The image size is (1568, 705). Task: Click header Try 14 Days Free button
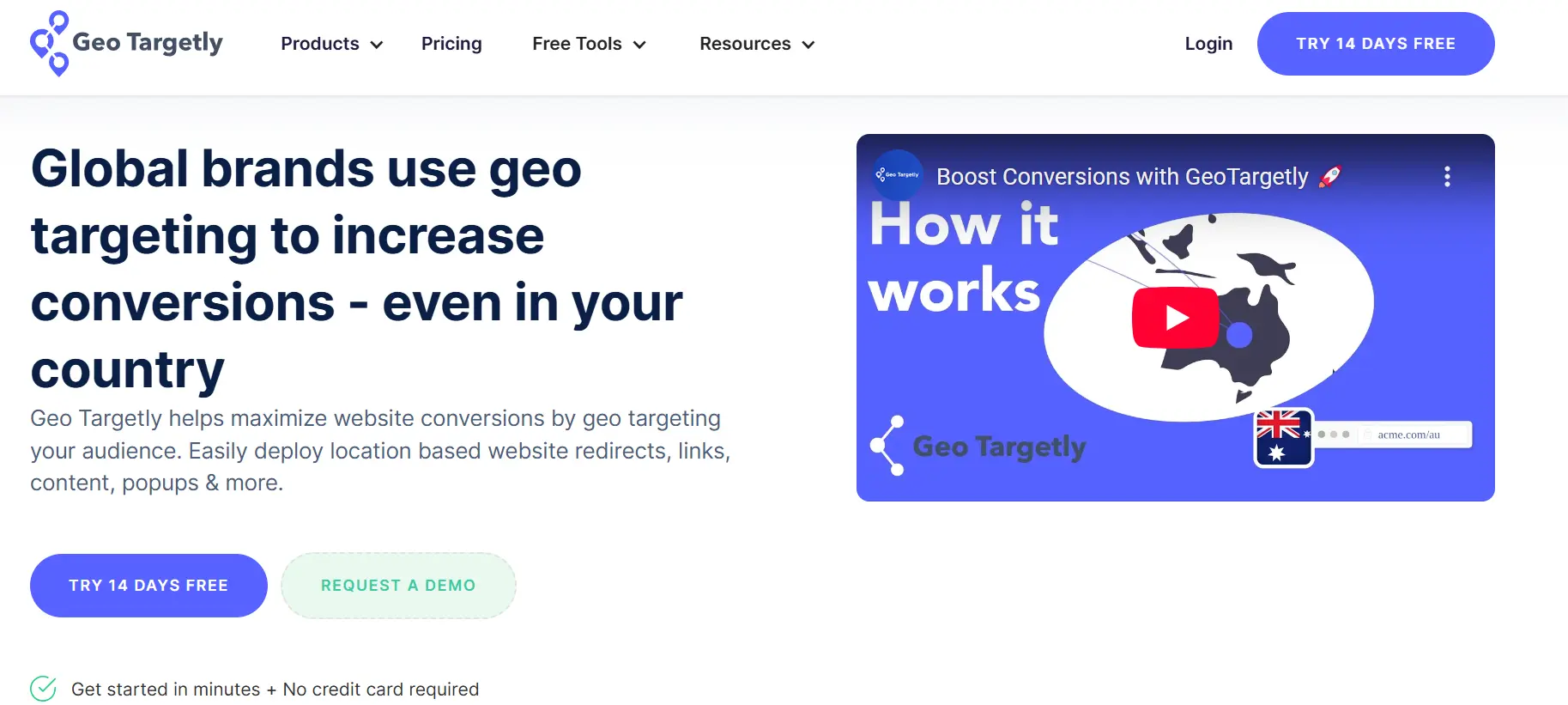tap(1376, 44)
